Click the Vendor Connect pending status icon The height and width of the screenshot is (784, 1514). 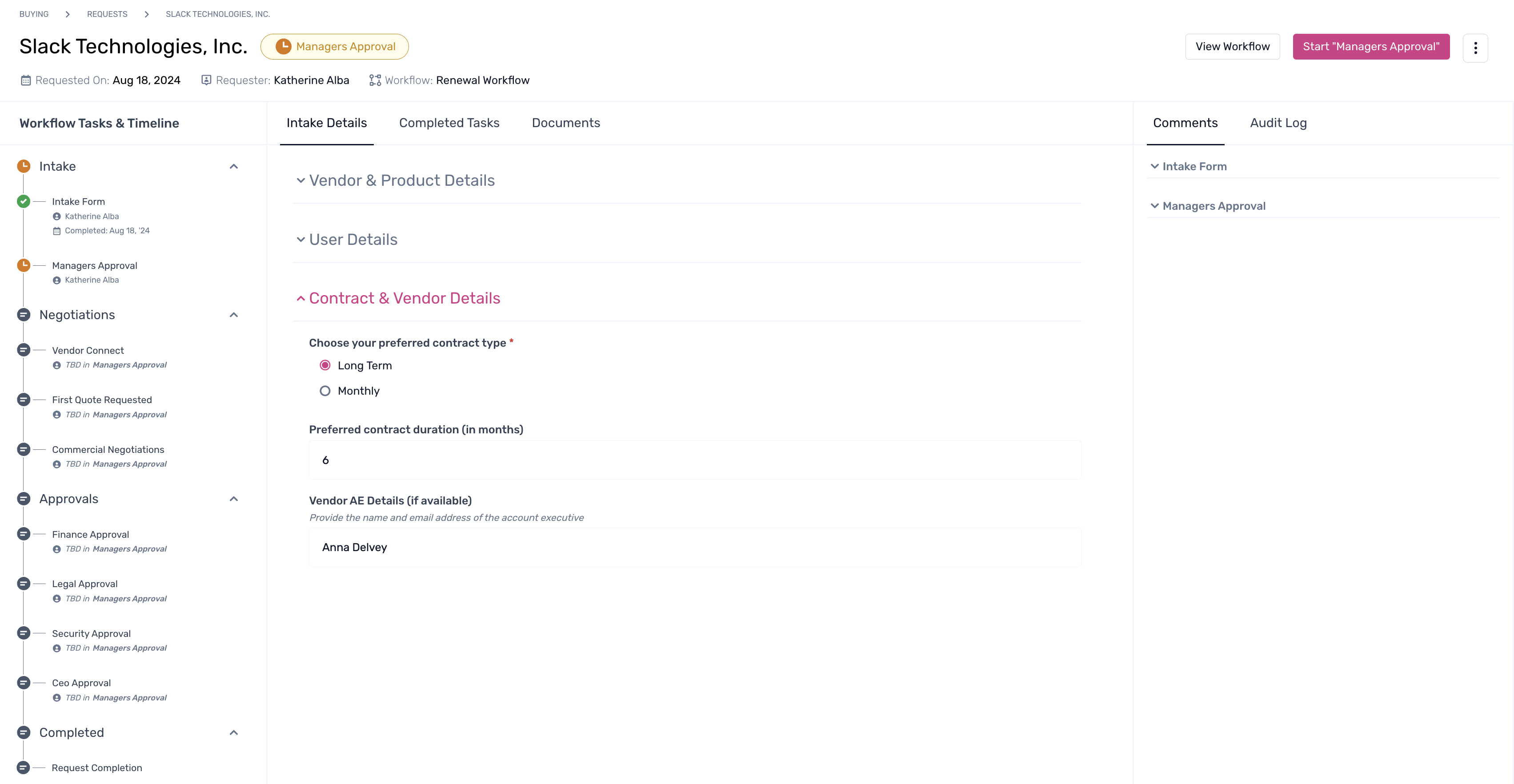tap(24, 350)
